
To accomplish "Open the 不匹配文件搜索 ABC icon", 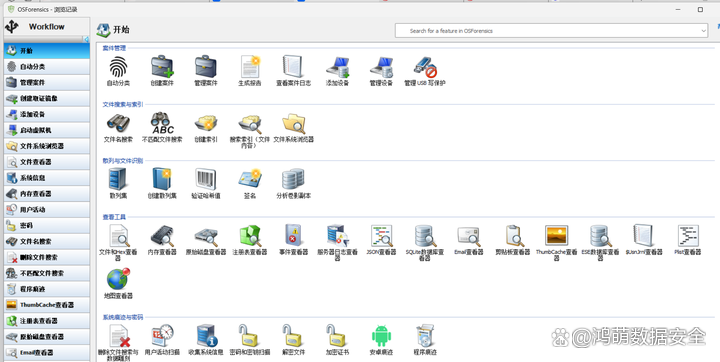I will pos(162,123).
